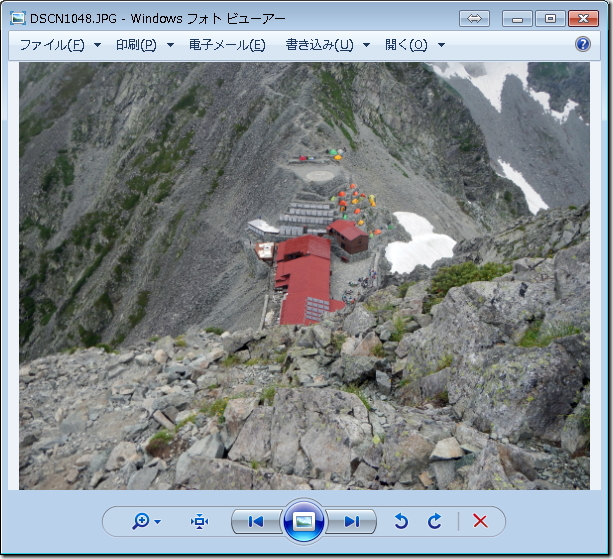Expand the arrow beside 印刷(P)

(171, 45)
